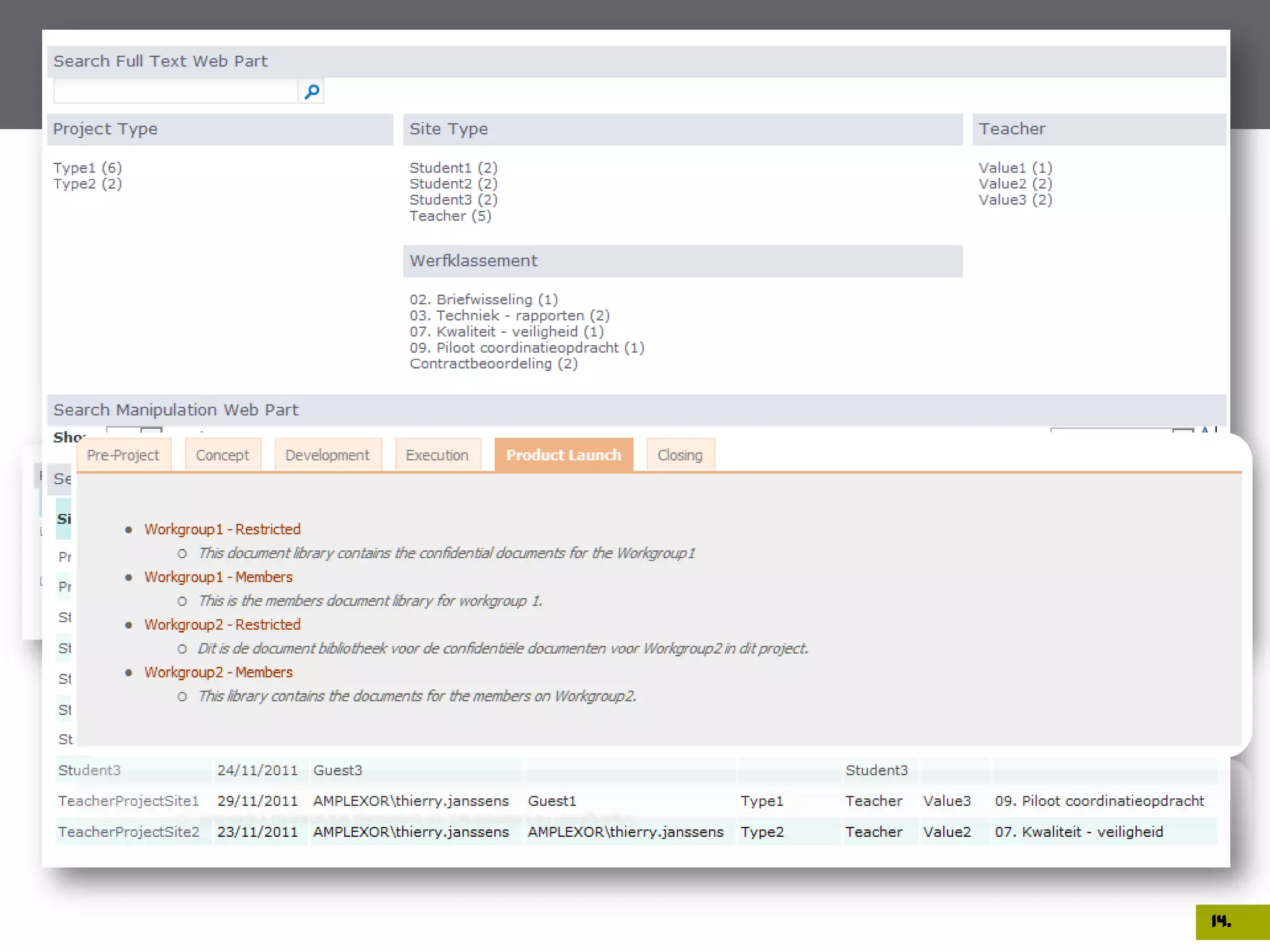Choose 02. Briefwisseling (1) refiner
1270x952 pixels.
[484, 299]
